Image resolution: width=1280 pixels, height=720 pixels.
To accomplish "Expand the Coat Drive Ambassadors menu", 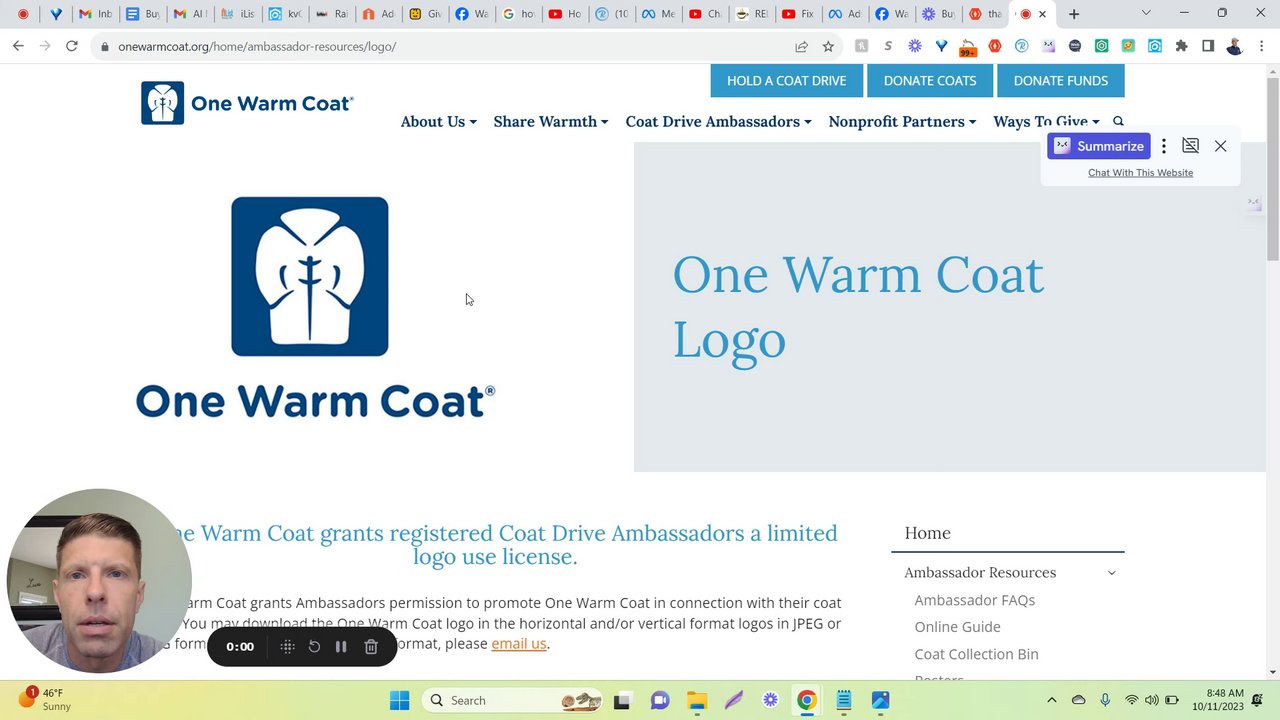I will (x=718, y=121).
